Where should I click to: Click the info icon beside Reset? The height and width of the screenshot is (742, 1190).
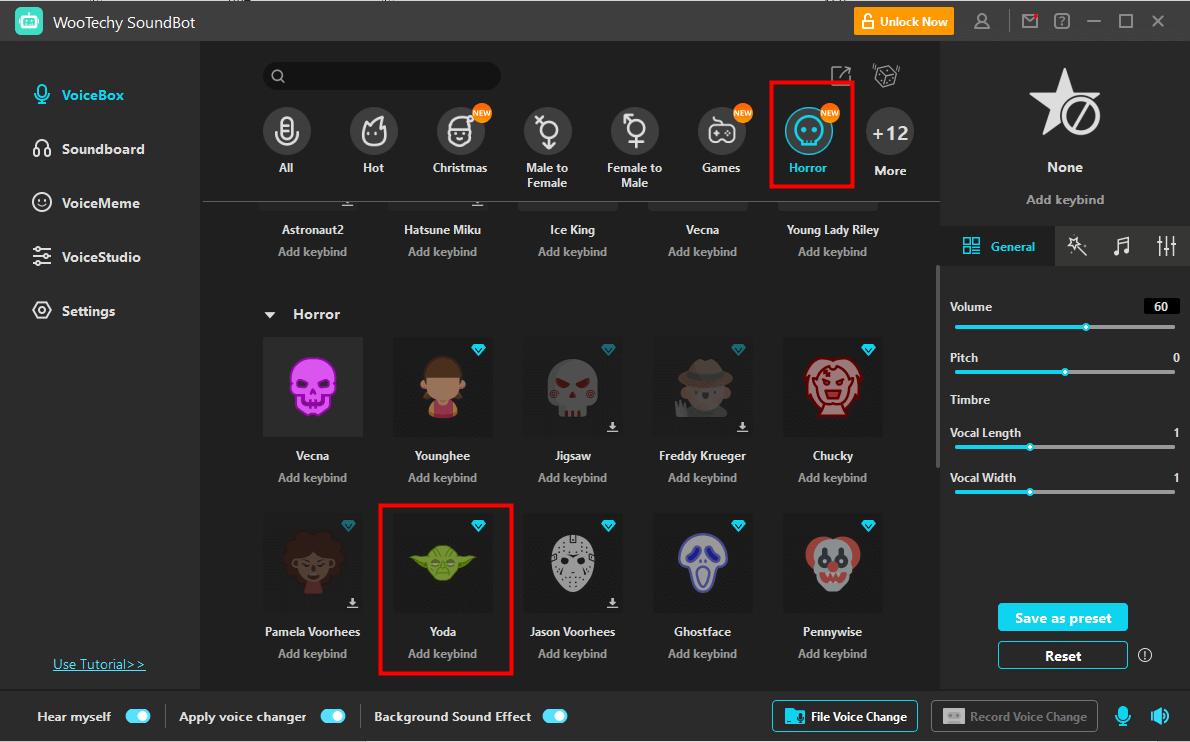pos(1145,655)
